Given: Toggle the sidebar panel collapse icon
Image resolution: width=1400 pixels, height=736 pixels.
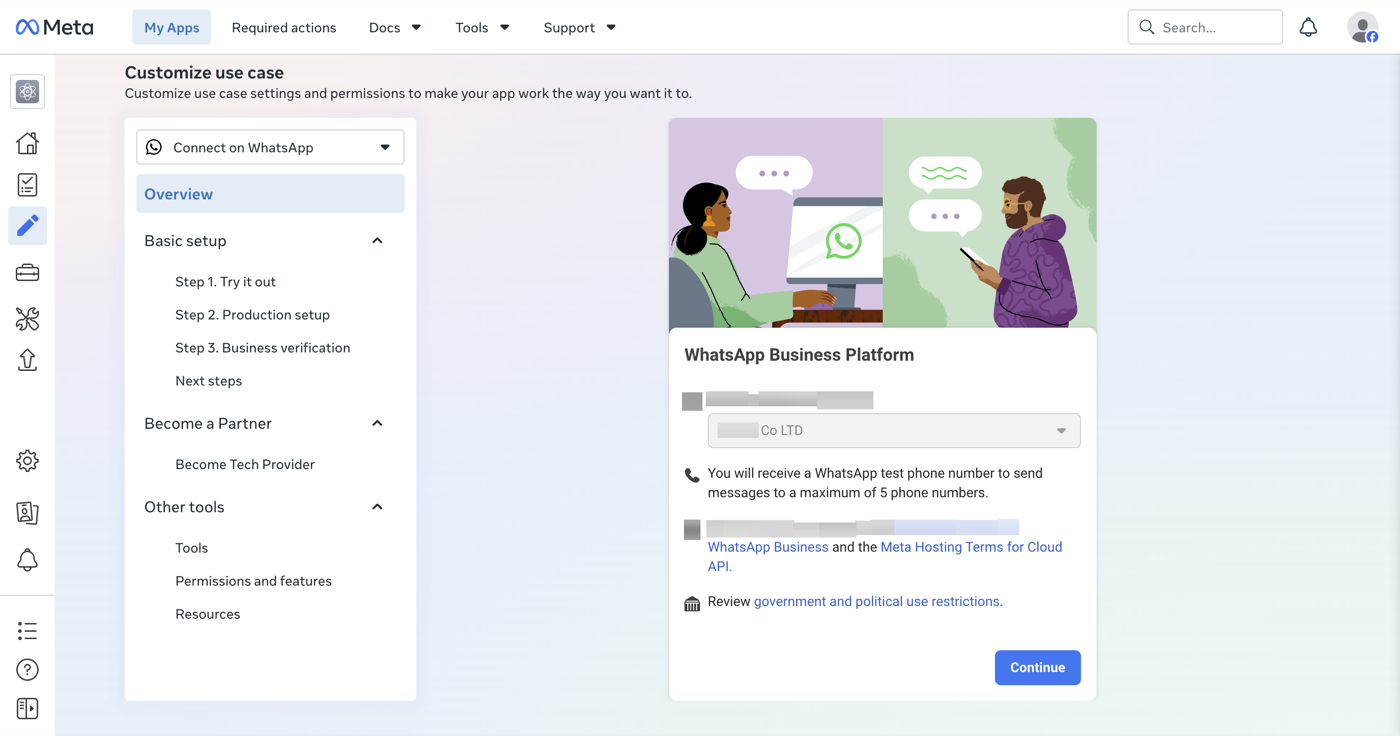Looking at the screenshot, I should click(27, 709).
